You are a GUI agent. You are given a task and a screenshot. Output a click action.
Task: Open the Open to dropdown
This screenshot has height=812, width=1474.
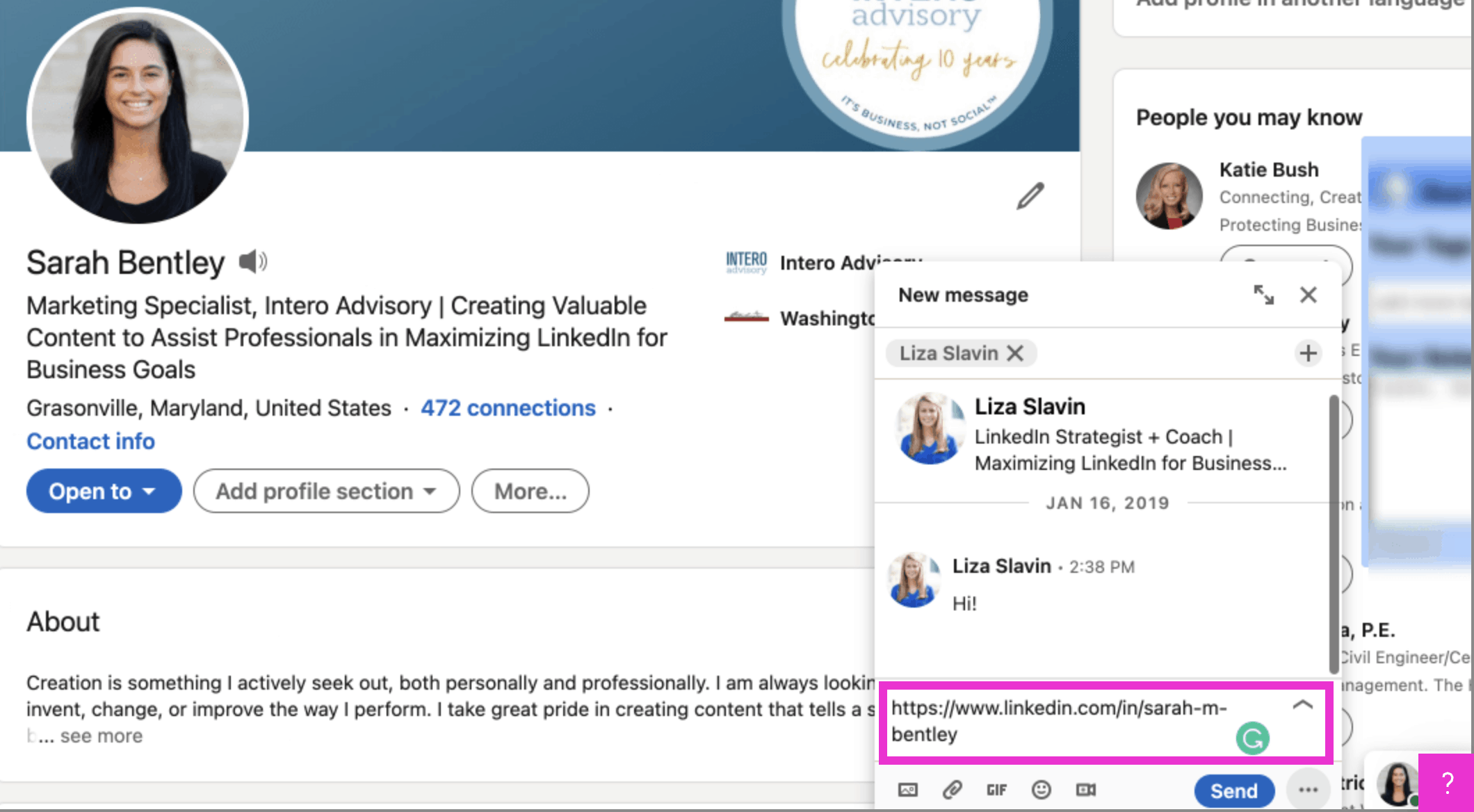coord(104,491)
